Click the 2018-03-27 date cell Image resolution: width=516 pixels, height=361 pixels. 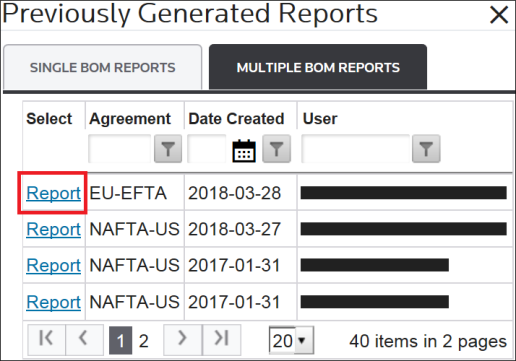pyautogui.click(x=240, y=229)
